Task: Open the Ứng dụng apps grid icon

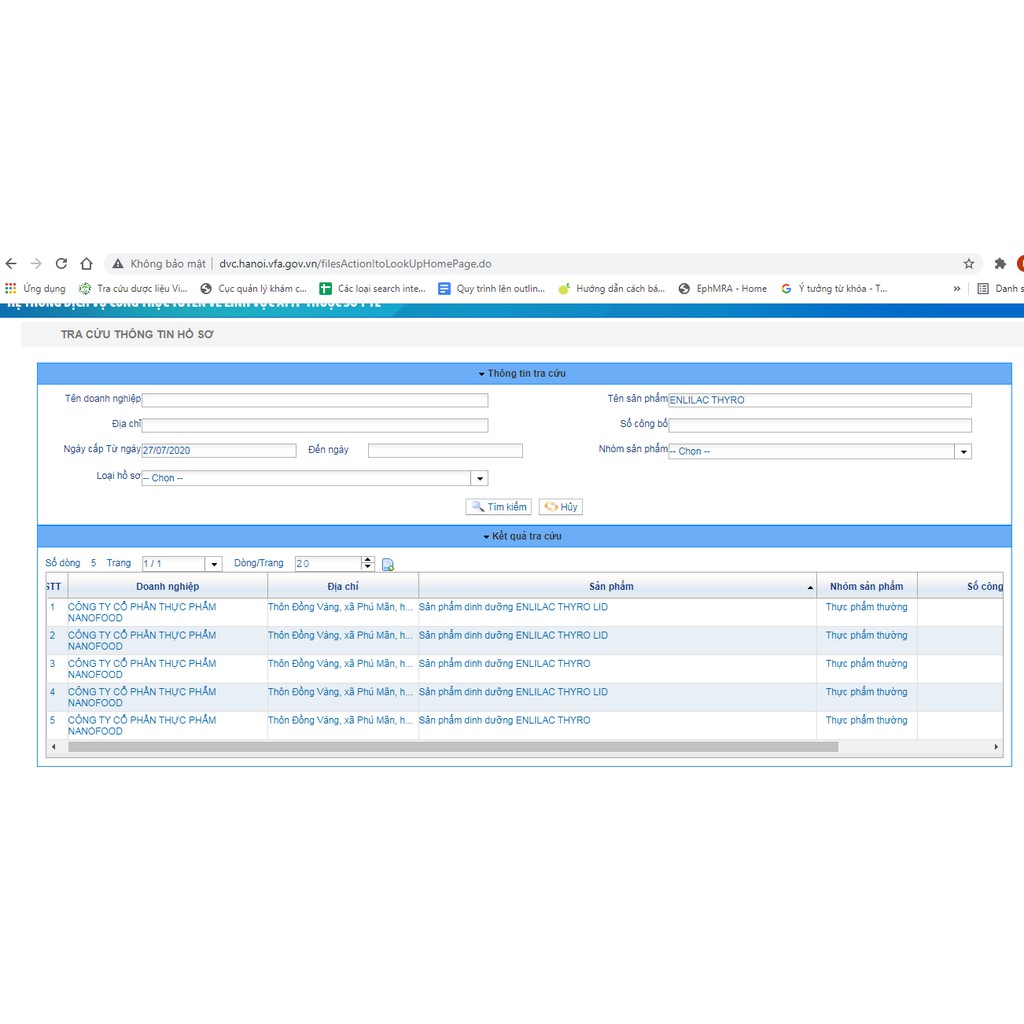Action: coord(10,288)
